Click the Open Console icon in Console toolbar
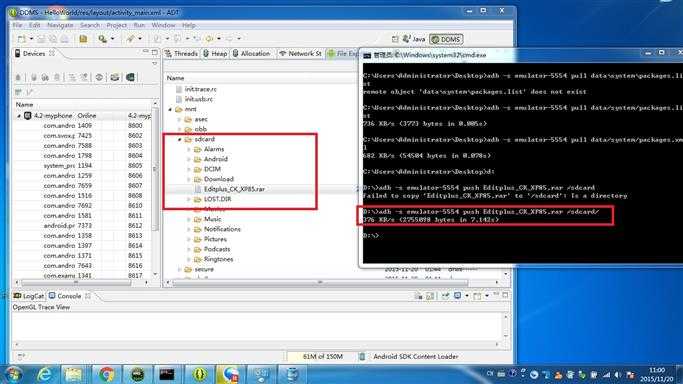The height and width of the screenshot is (384, 683). (x=477, y=296)
